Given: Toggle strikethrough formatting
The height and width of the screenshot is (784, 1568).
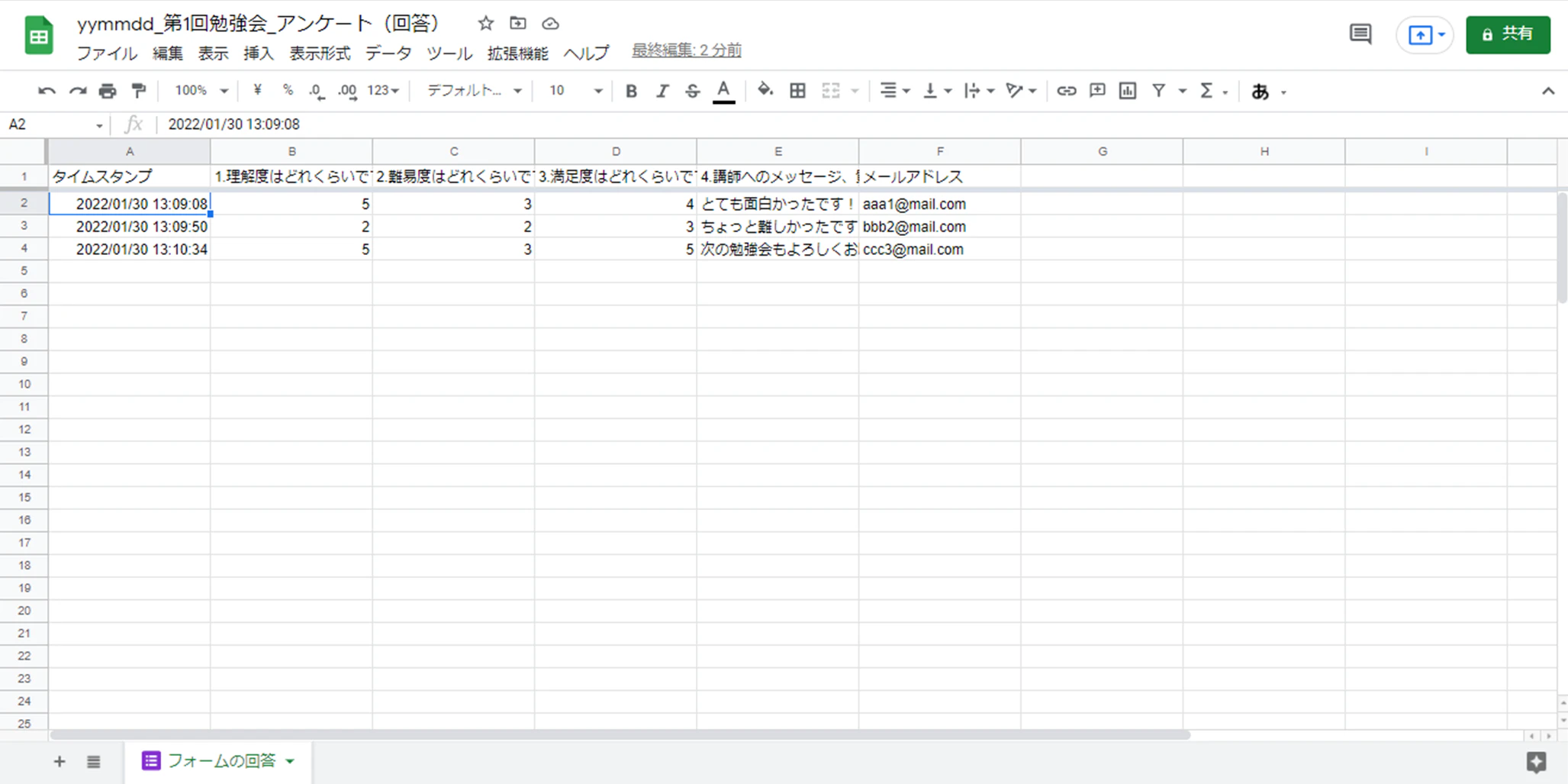Looking at the screenshot, I should (692, 91).
